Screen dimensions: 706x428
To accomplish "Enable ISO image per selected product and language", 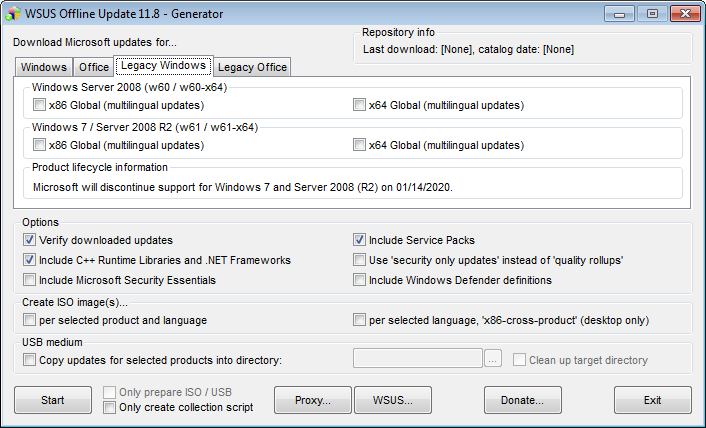I will [29, 320].
